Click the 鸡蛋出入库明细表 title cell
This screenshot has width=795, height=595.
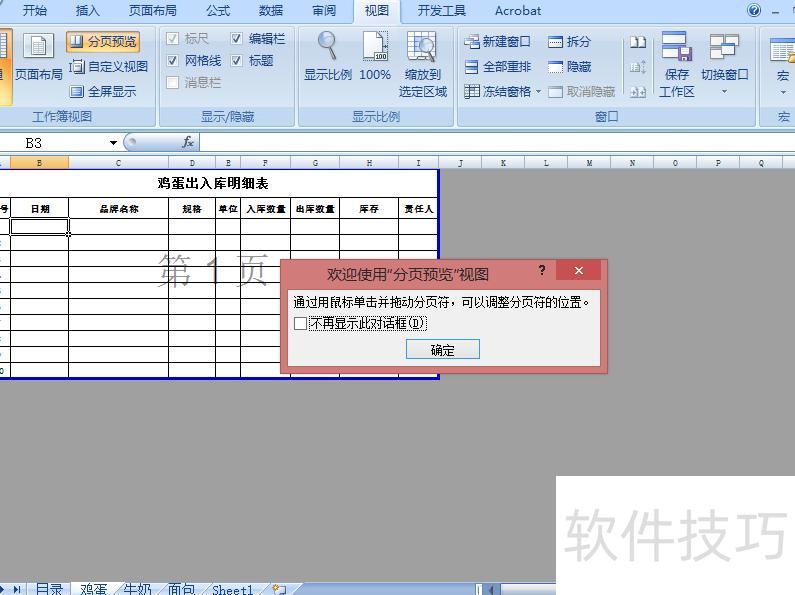click(x=213, y=183)
